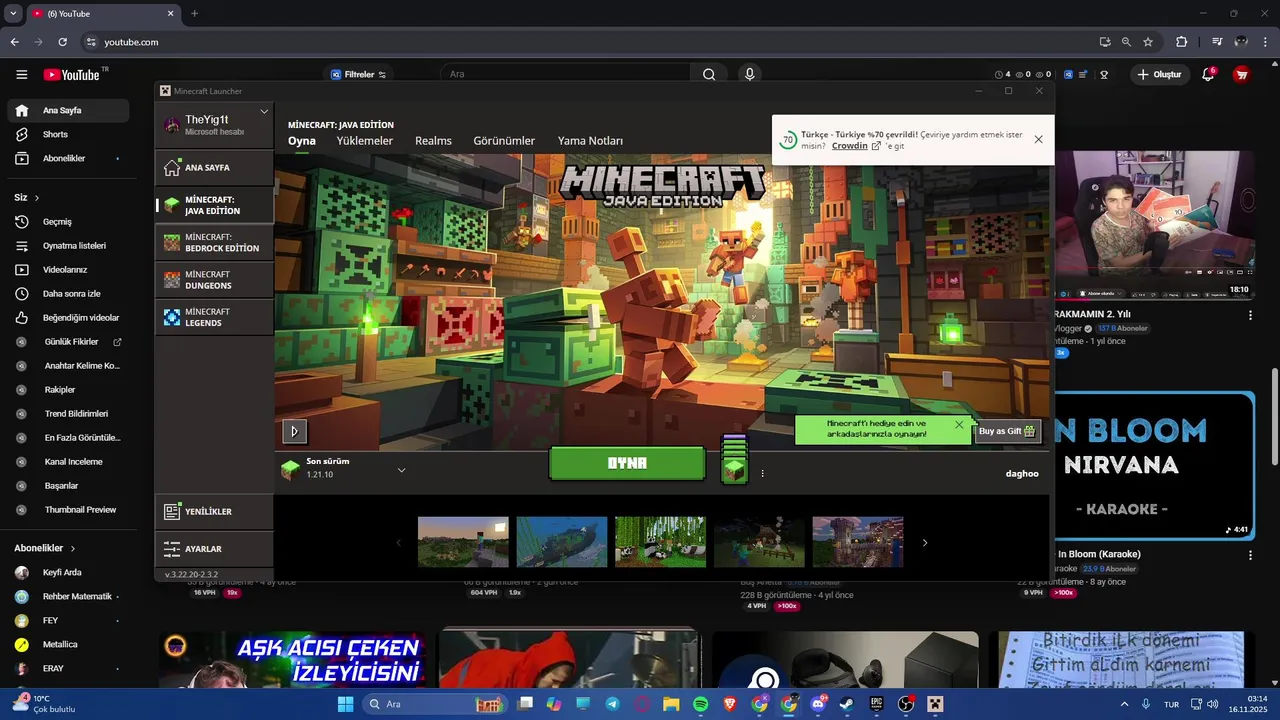Select Minecraft: Bedrock Edition in launcher
Viewport: 1280px width, 720px height.
tap(214, 243)
